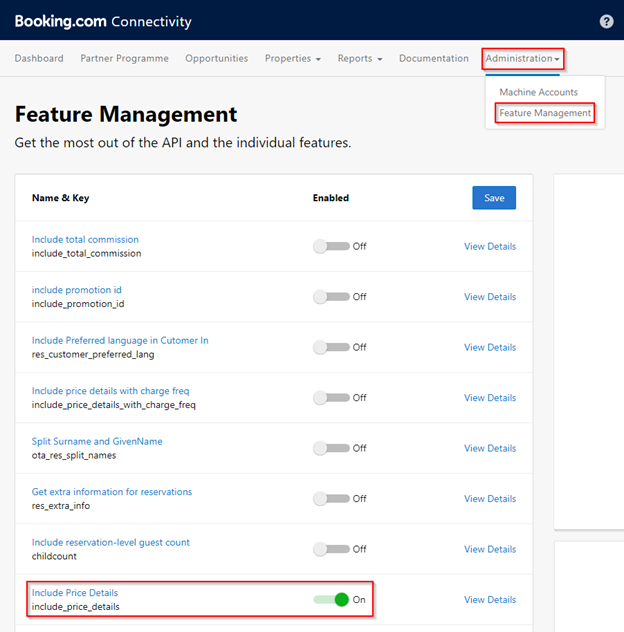Screen dimensions: 624x632
Task: Click the ota_res_split_names key text
Action: (x=74, y=455)
